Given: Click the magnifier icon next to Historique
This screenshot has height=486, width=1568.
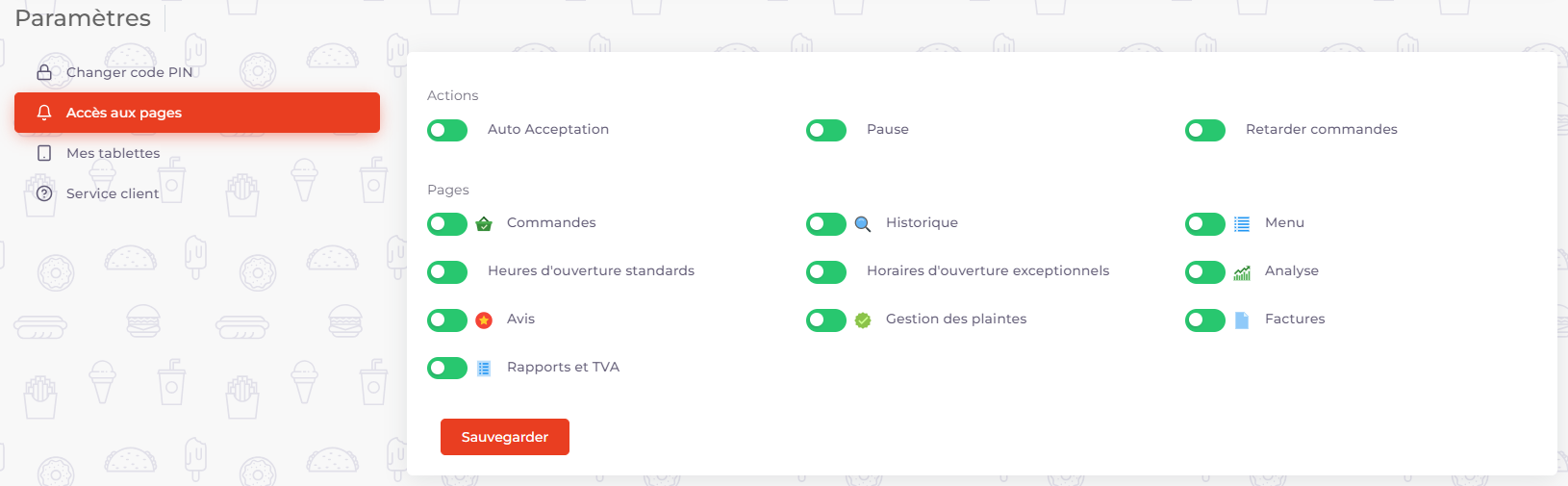Looking at the screenshot, I should (863, 224).
